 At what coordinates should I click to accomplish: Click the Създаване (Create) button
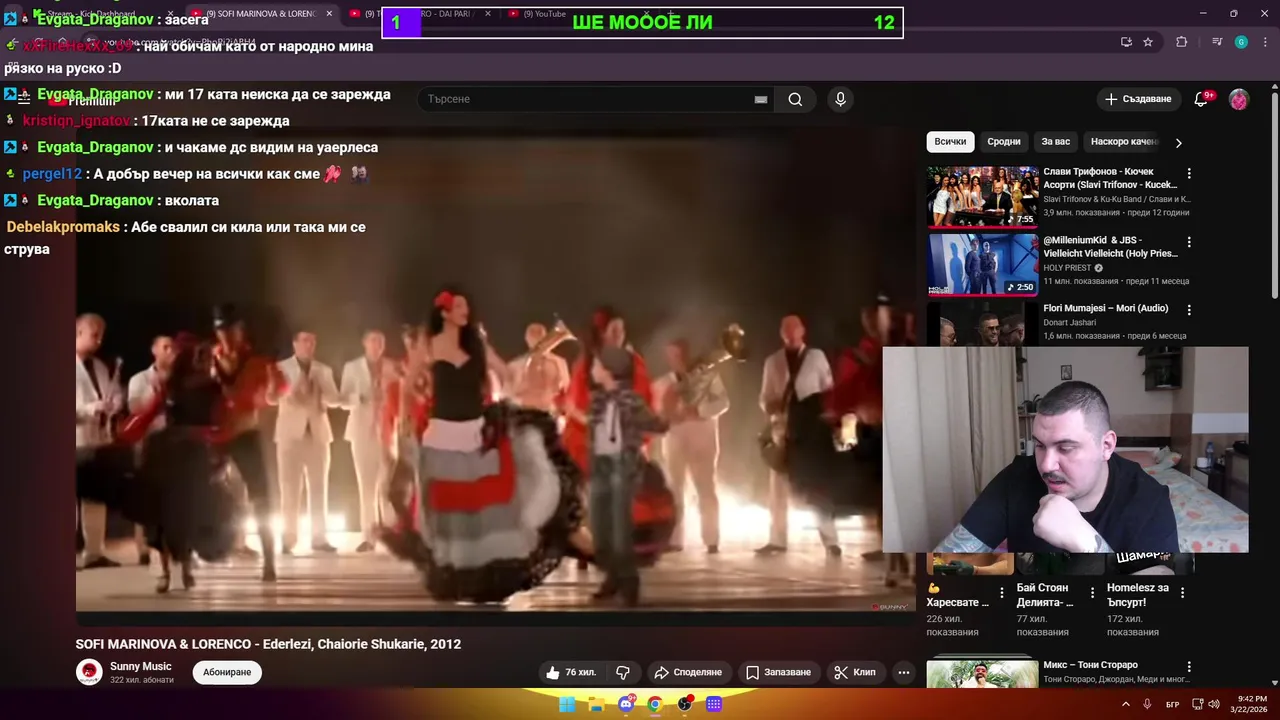1138,99
